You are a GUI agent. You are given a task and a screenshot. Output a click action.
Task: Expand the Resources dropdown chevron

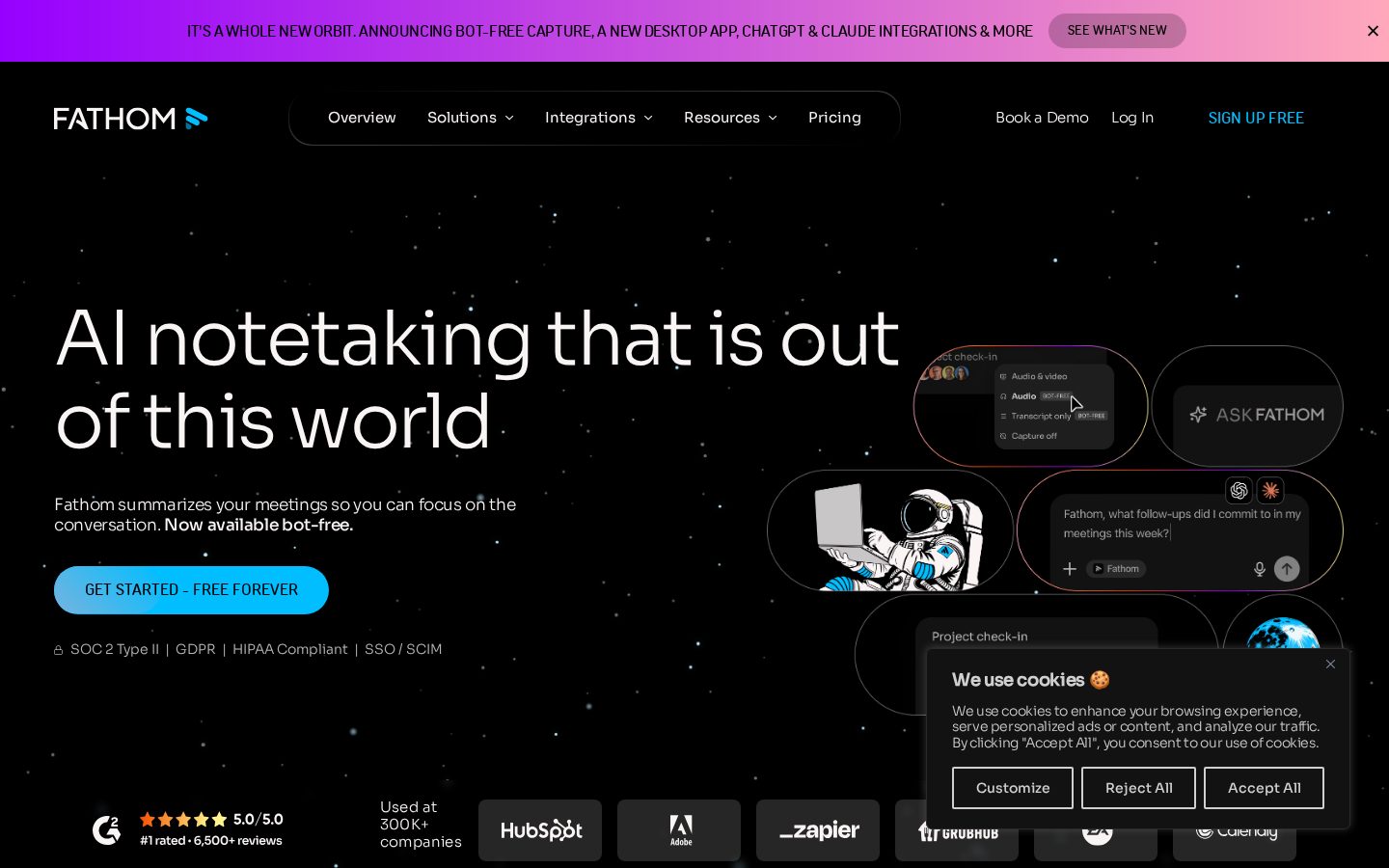[773, 118]
